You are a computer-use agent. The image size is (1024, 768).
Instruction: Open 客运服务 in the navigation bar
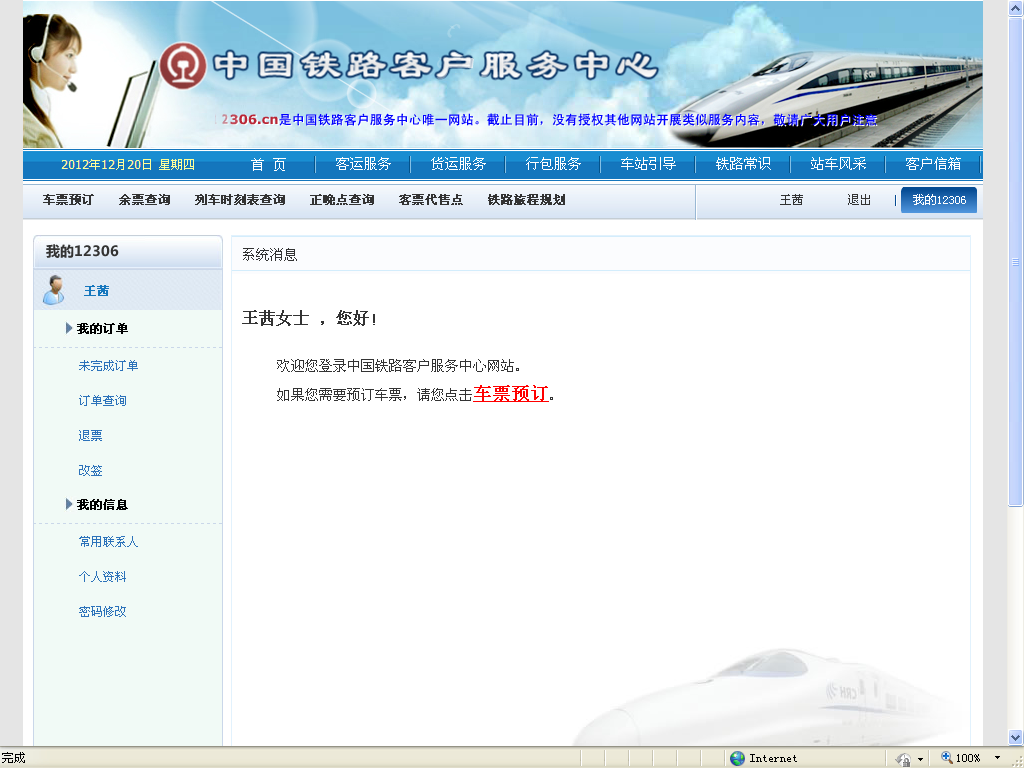click(363, 164)
